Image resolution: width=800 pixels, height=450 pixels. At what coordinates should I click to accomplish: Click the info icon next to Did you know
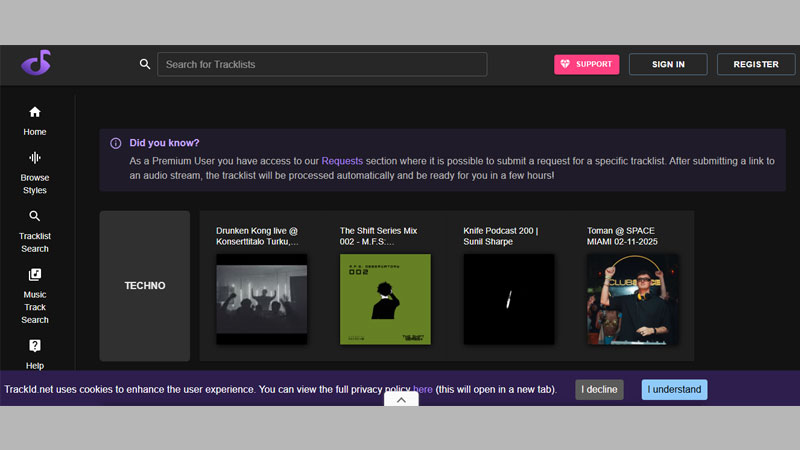[116, 143]
